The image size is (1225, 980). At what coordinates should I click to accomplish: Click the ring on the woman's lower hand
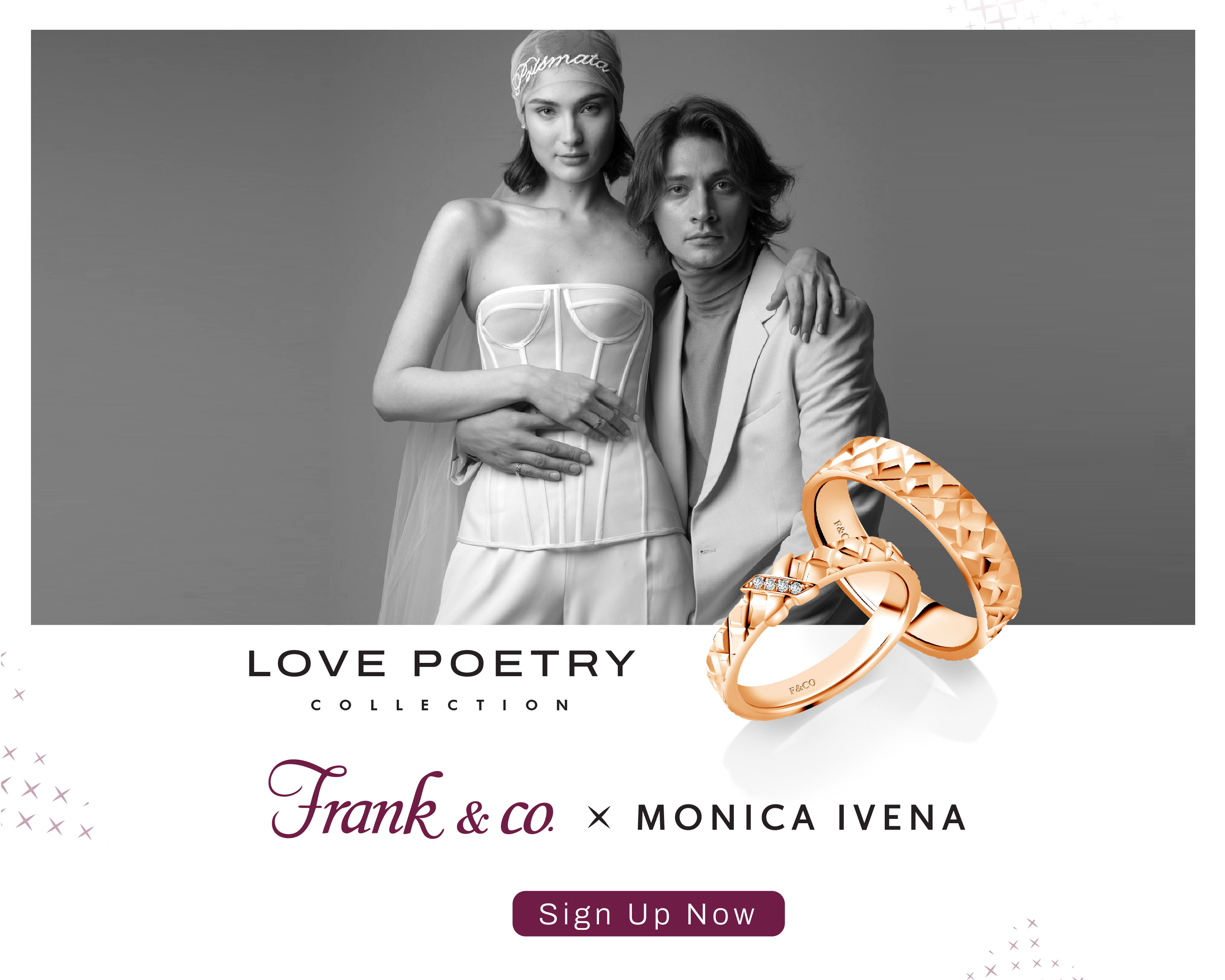518,469
